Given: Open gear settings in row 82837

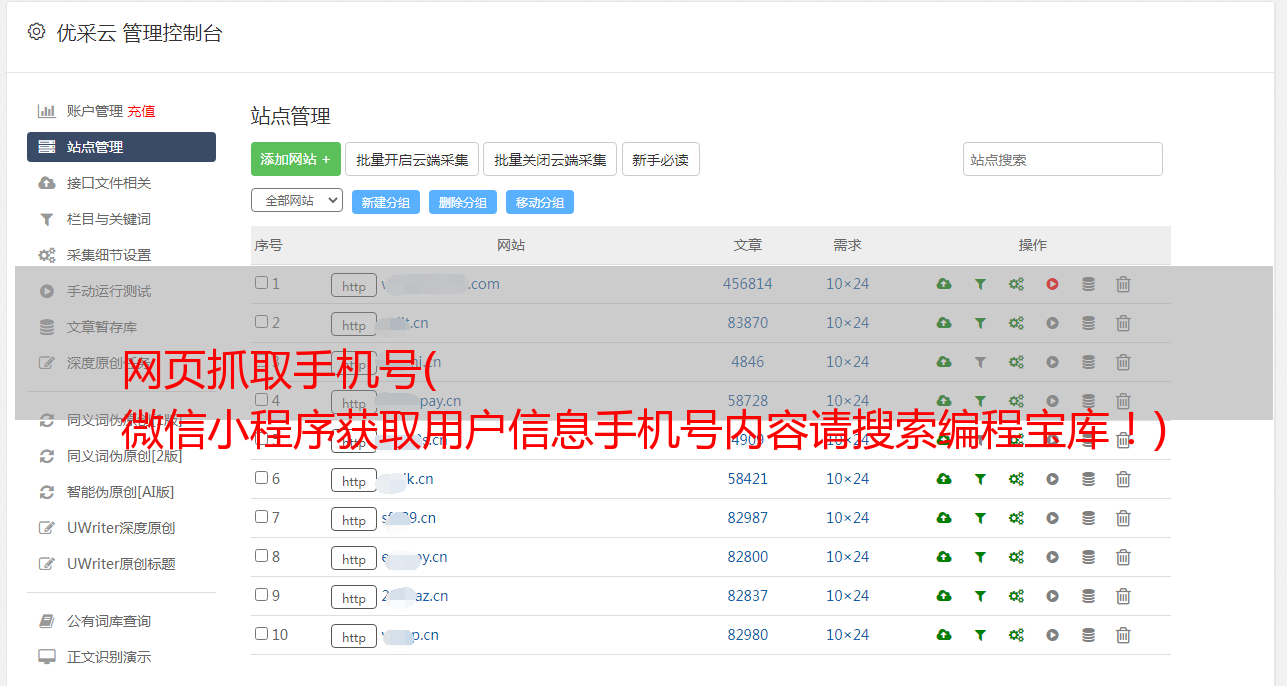Looking at the screenshot, I should [1016, 596].
